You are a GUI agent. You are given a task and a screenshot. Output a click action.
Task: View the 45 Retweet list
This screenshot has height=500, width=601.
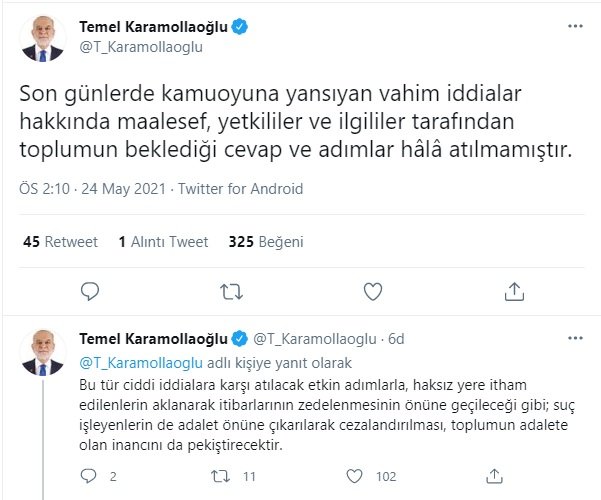point(59,241)
